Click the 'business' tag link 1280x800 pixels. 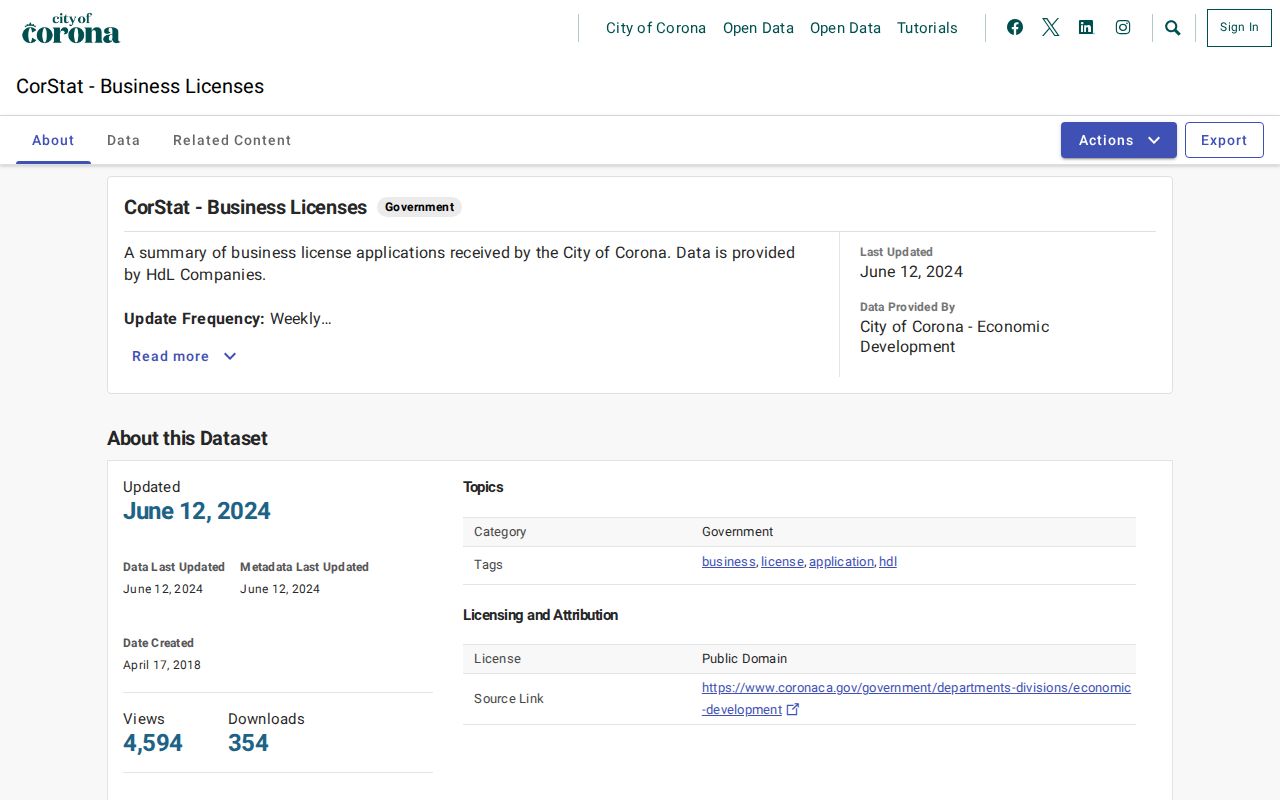click(x=728, y=562)
